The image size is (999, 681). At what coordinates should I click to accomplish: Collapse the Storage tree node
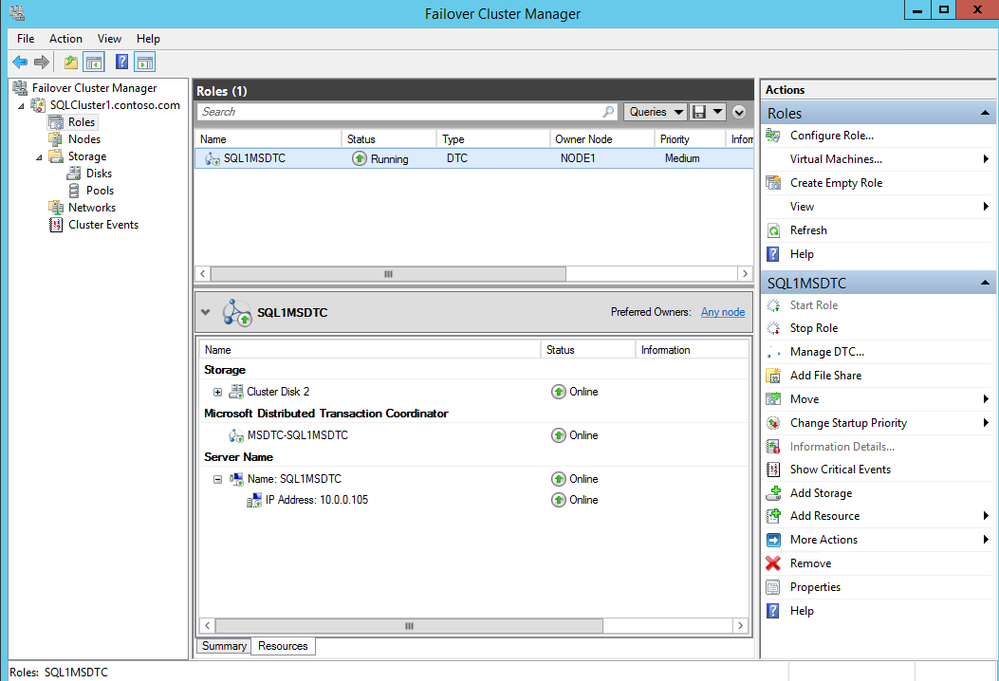(39, 157)
